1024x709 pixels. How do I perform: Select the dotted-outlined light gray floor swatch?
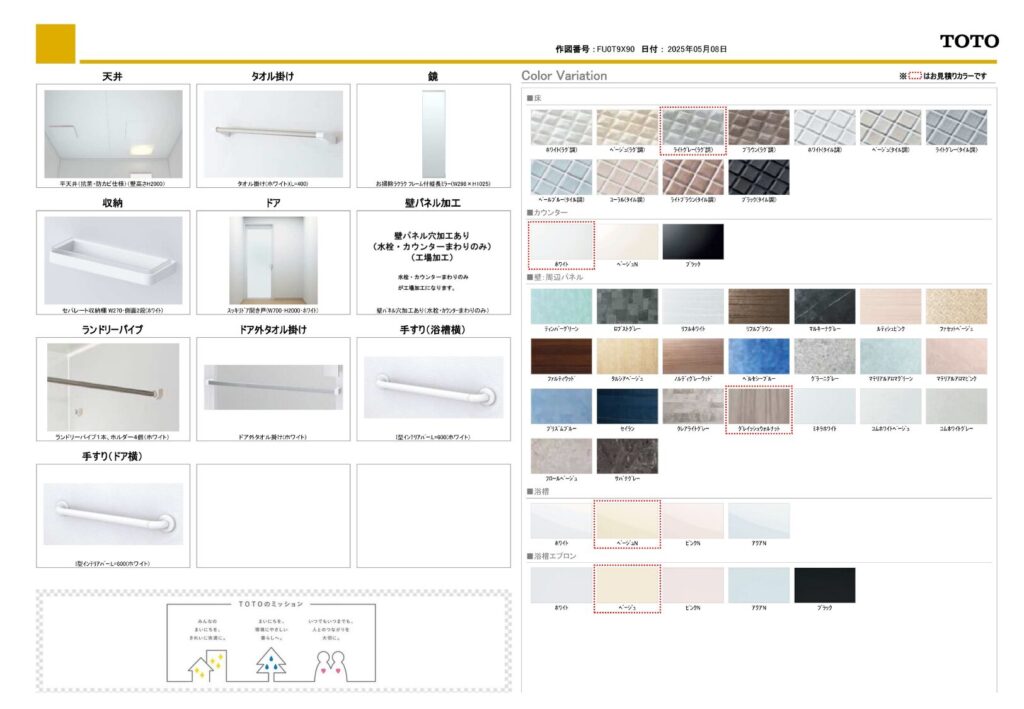coord(692,128)
